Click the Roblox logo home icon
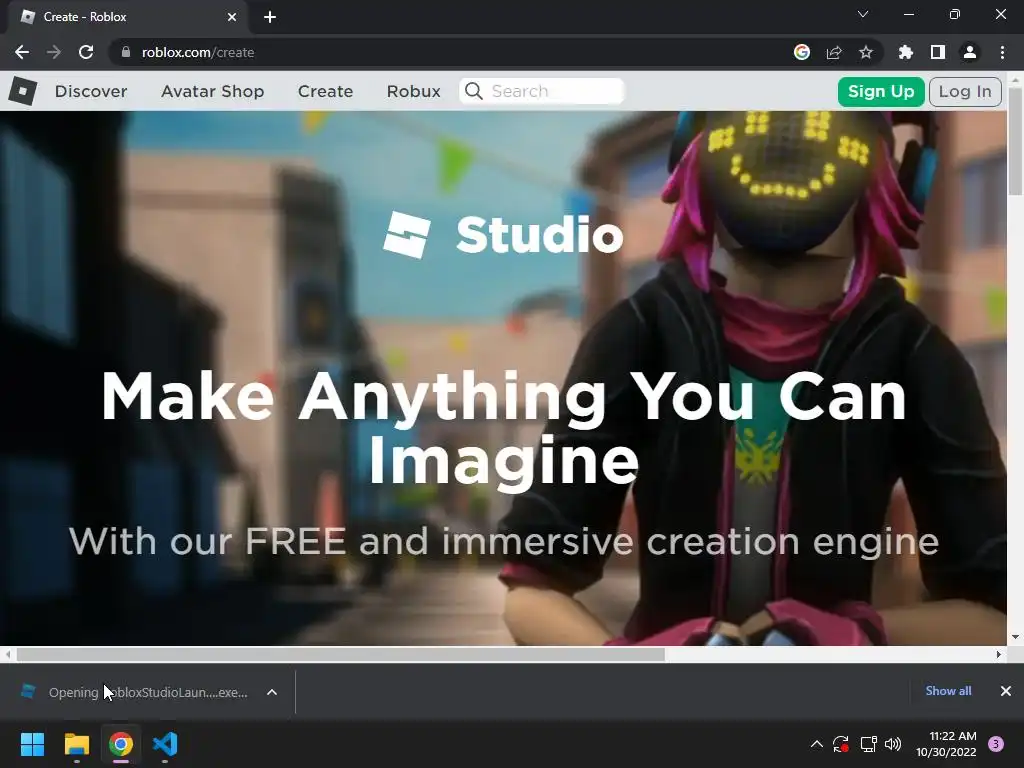The image size is (1024, 768). click(x=23, y=91)
